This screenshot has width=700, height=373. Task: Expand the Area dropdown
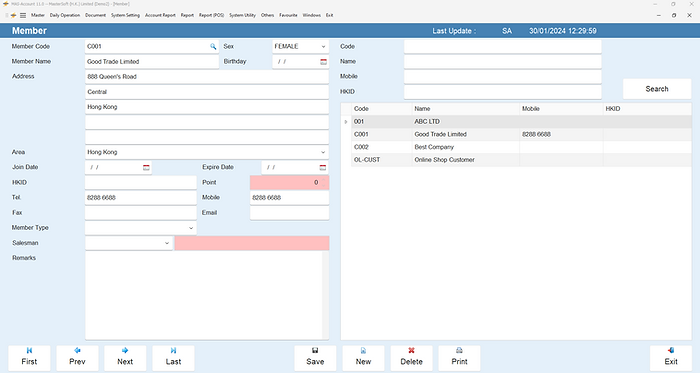pos(323,152)
